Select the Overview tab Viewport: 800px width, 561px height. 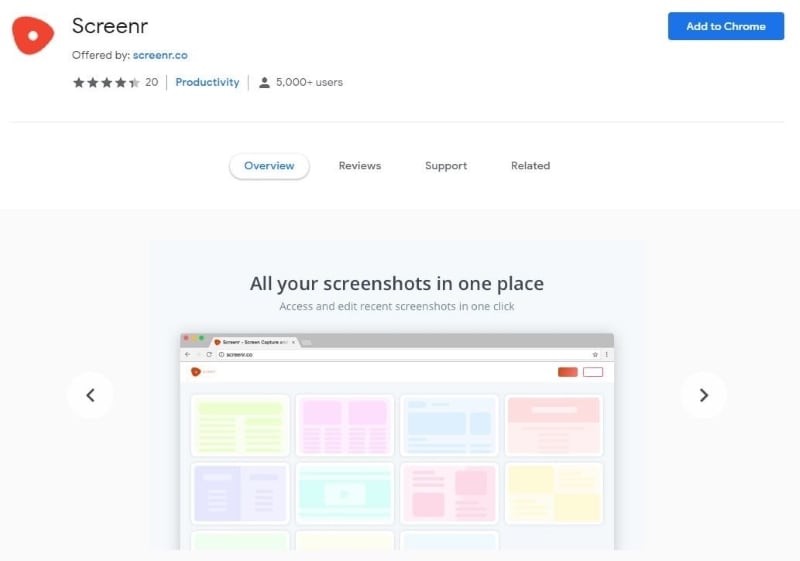click(269, 166)
